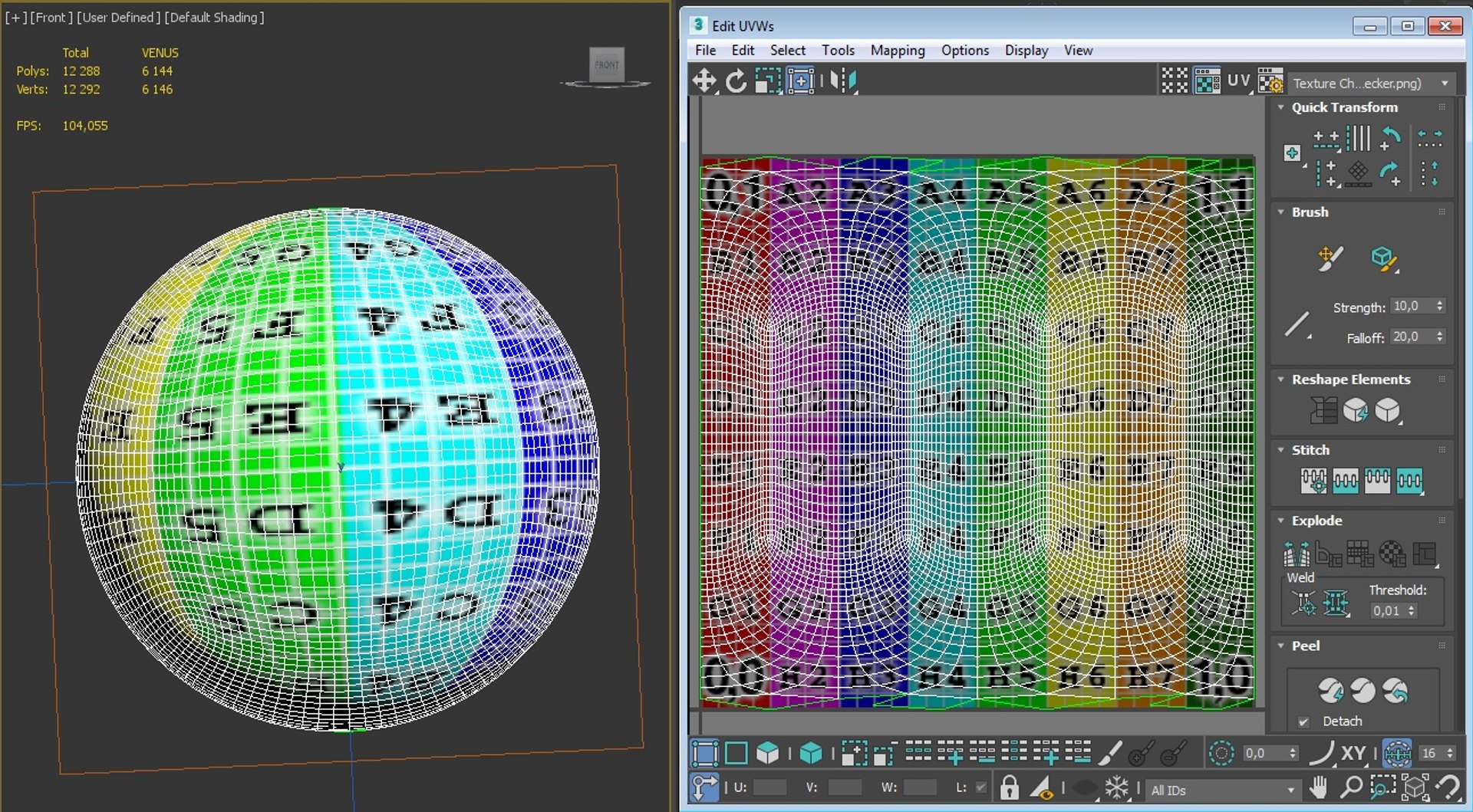Viewport: 1473px width, 812px height.
Task: Click the [User Defined] viewport label
Action: pos(118,18)
